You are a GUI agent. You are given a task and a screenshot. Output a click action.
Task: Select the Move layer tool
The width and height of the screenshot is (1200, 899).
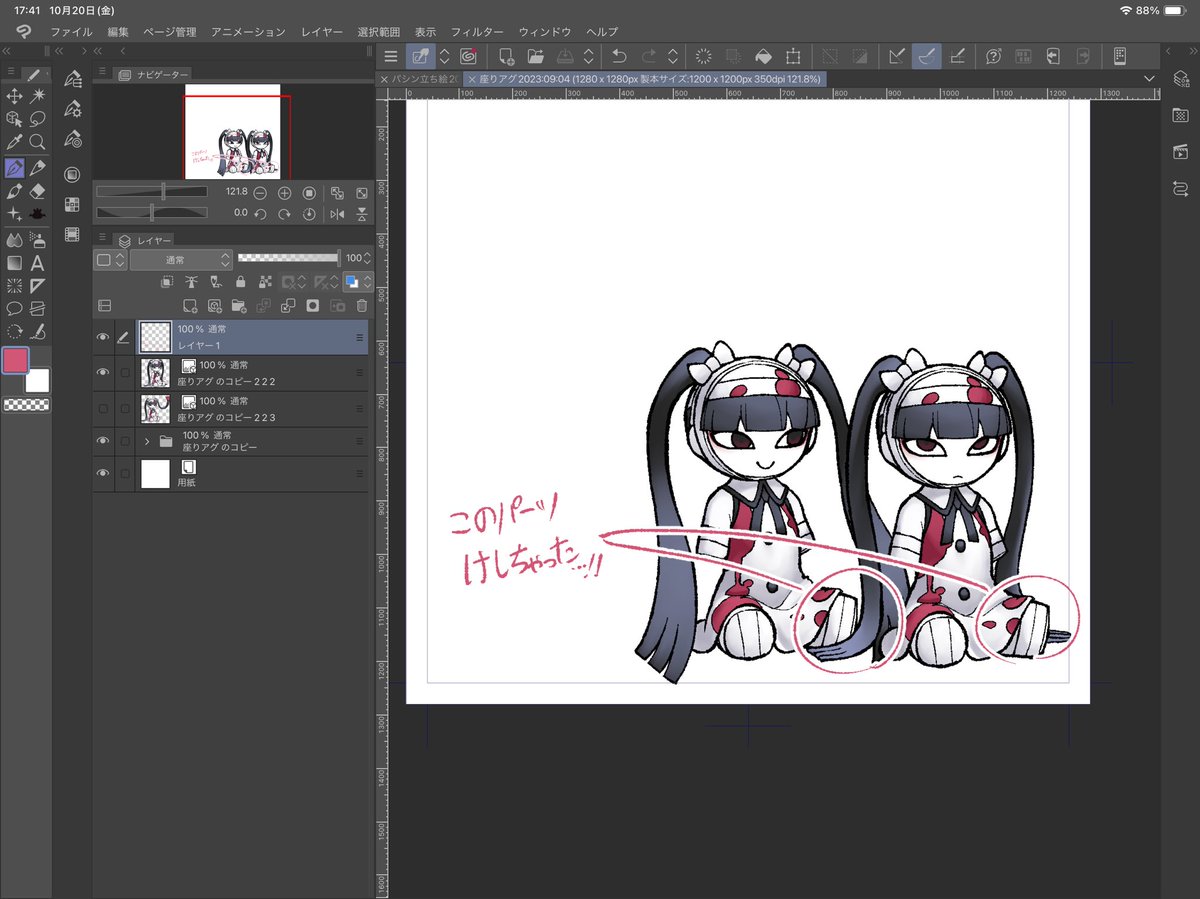coord(14,96)
